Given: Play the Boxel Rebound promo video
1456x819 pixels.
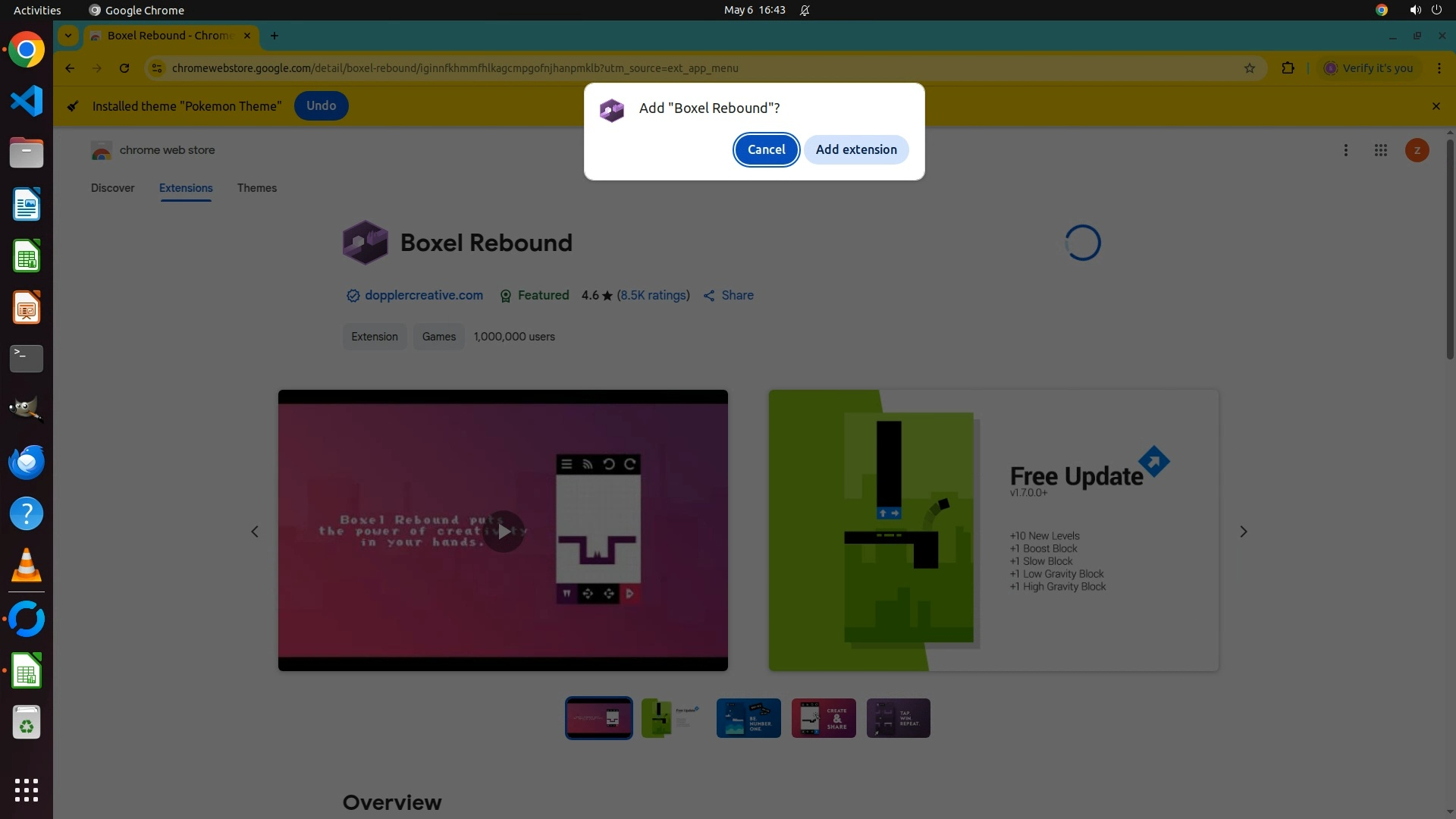Looking at the screenshot, I should (504, 532).
